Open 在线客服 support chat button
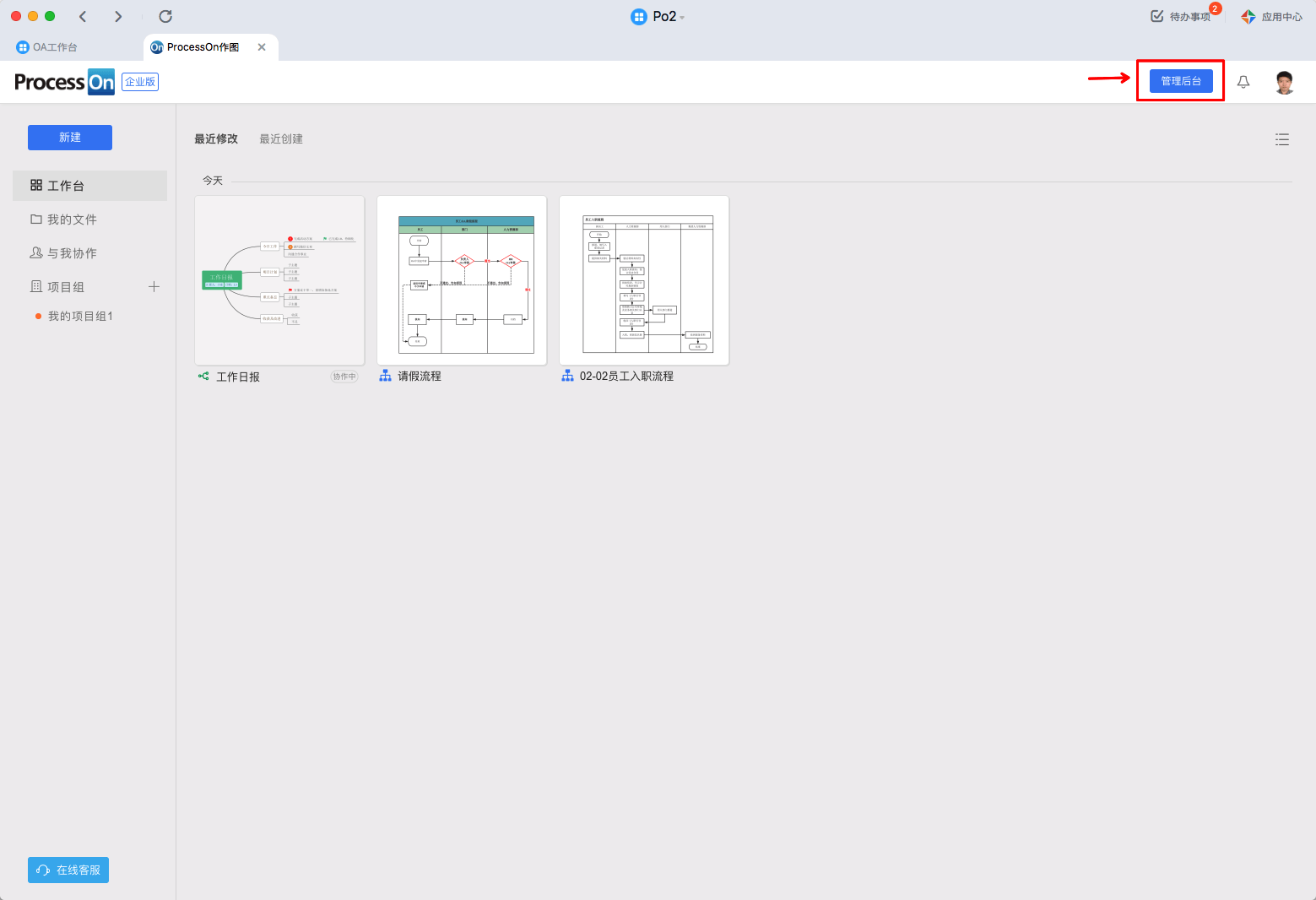The width and height of the screenshot is (1316, 900). click(68, 870)
